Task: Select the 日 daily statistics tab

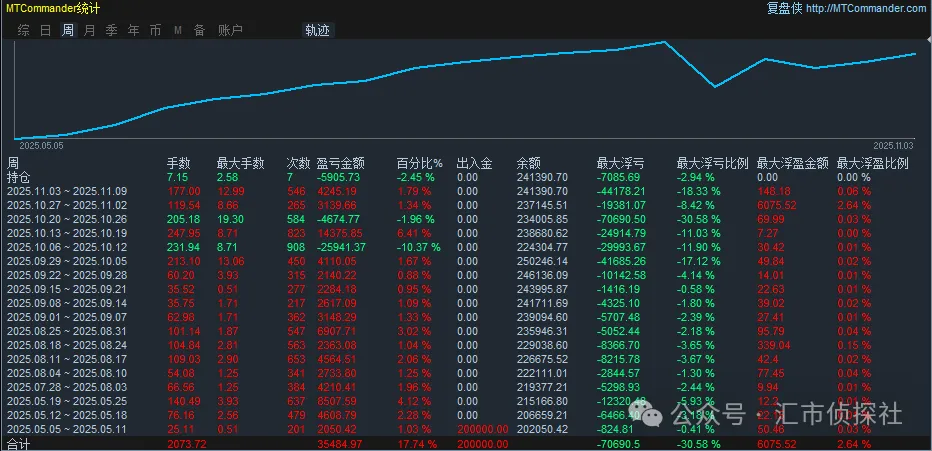Action: (45, 30)
